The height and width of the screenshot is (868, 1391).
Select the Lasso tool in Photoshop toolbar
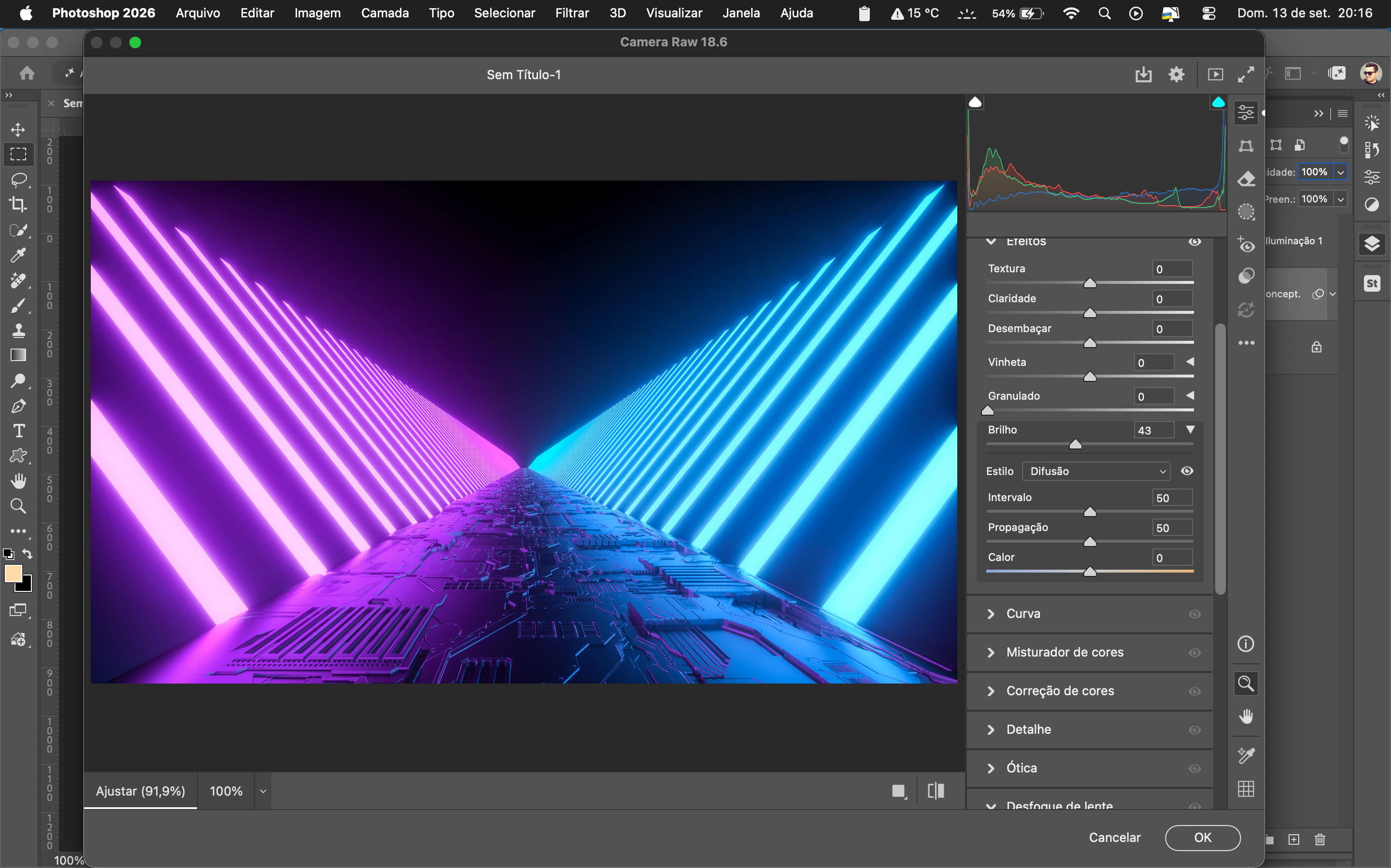pyautogui.click(x=18, y=180)
